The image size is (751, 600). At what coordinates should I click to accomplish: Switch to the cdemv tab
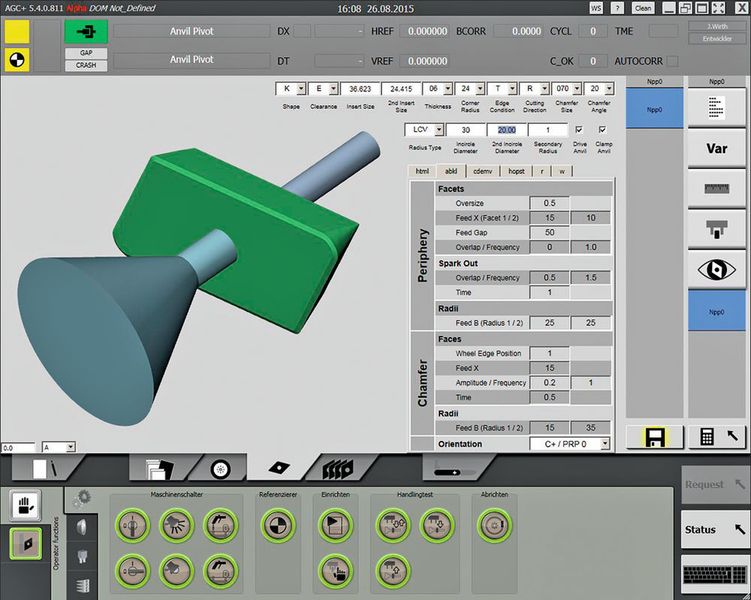[482, 171]
